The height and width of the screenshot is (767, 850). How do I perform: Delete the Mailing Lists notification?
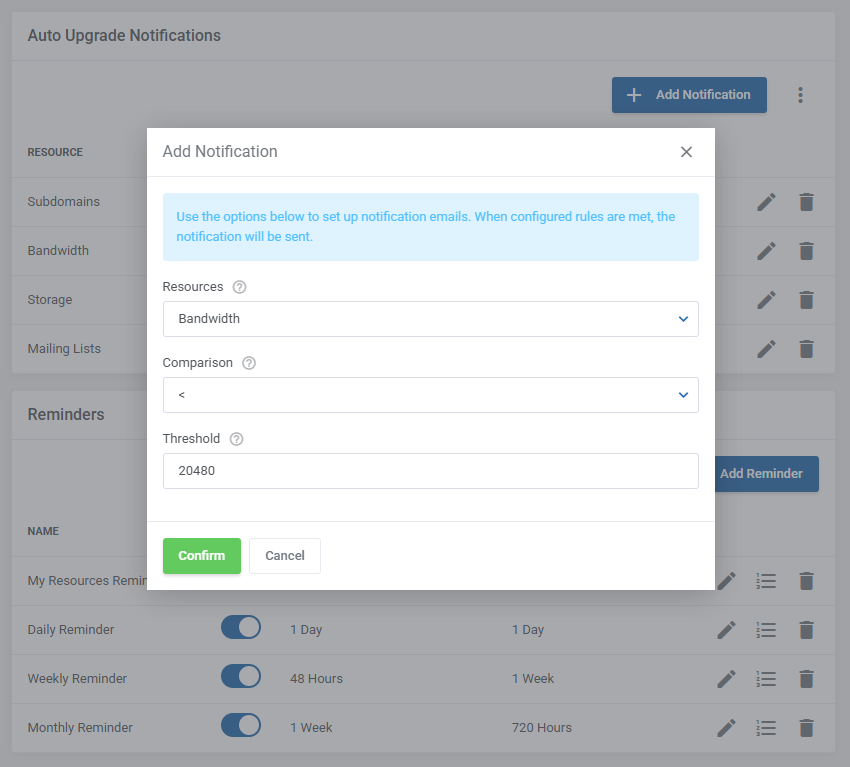806,349
